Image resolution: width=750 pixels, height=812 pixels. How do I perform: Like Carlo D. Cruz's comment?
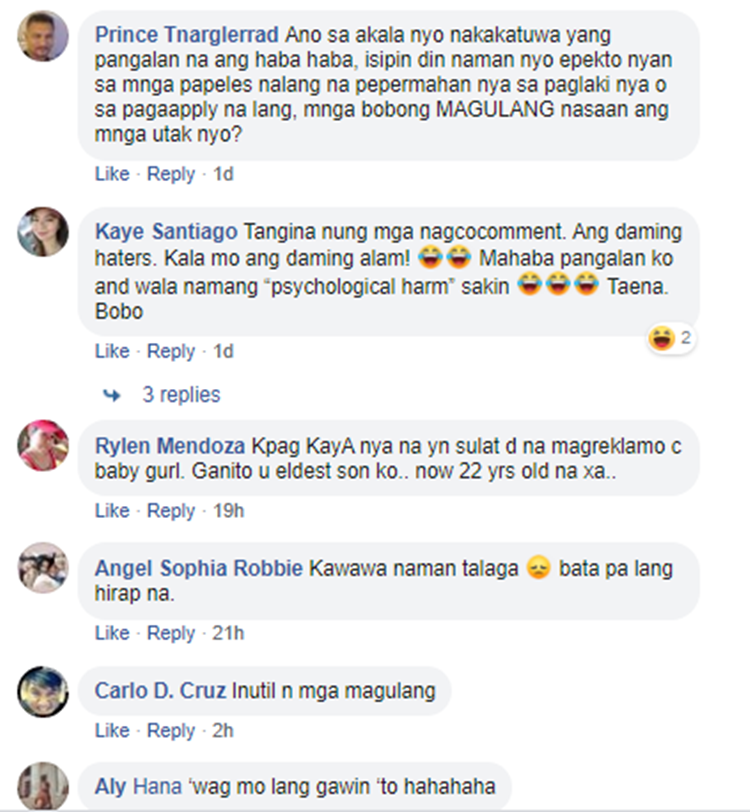(112, 730)
